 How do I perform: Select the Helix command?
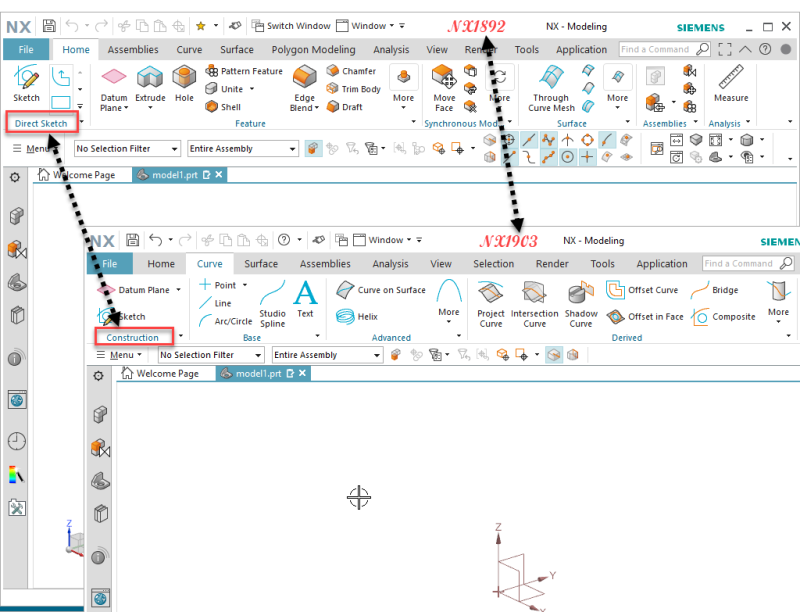point(357,316)
